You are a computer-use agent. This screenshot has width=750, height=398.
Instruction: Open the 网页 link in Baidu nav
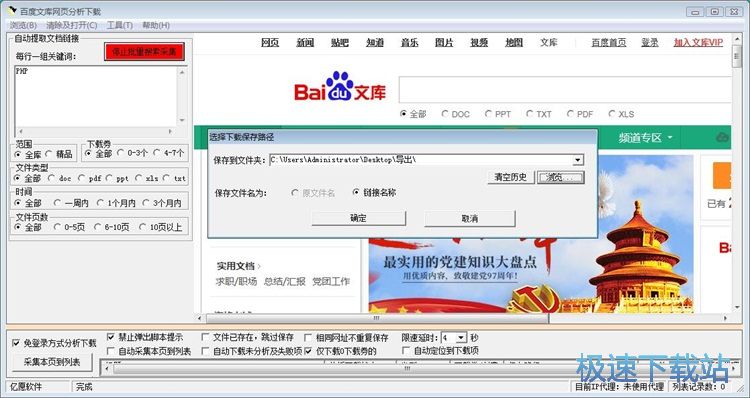pos(270,43)
